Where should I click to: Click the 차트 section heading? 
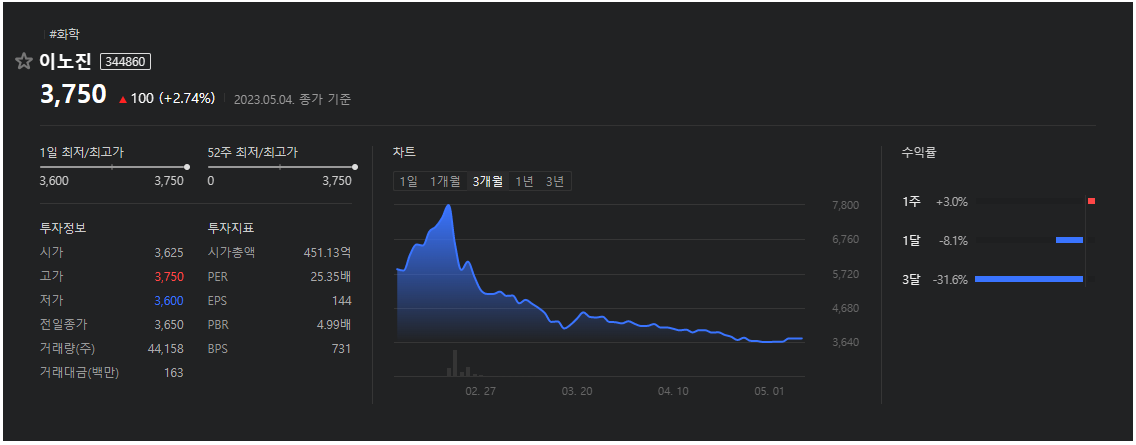click(x=404, y=152)
